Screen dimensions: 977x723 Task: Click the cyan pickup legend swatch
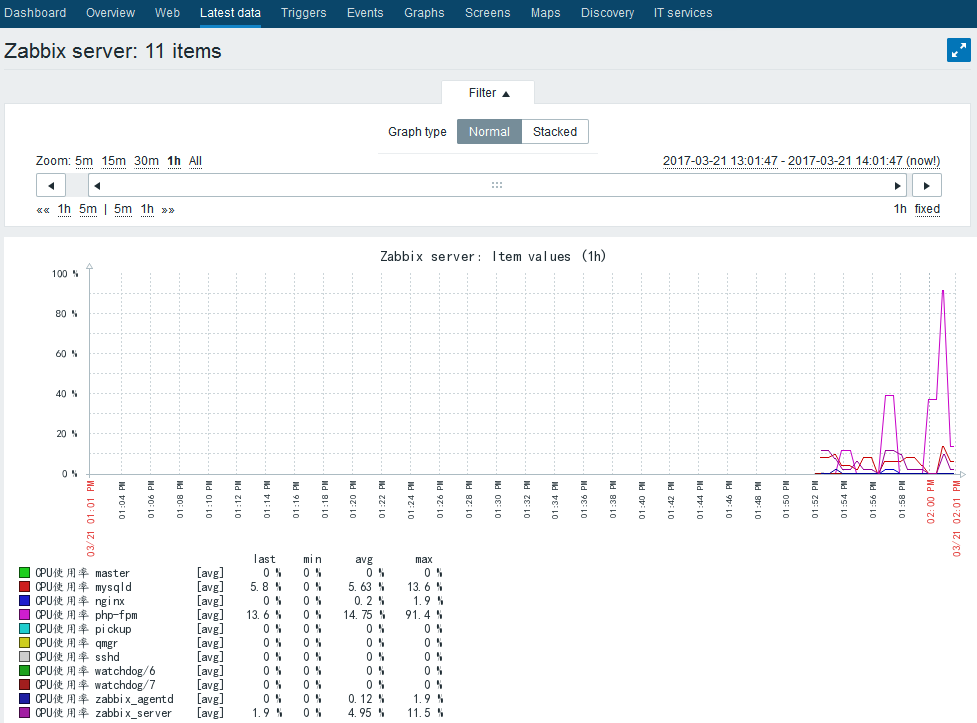click(x=24, y=628)
